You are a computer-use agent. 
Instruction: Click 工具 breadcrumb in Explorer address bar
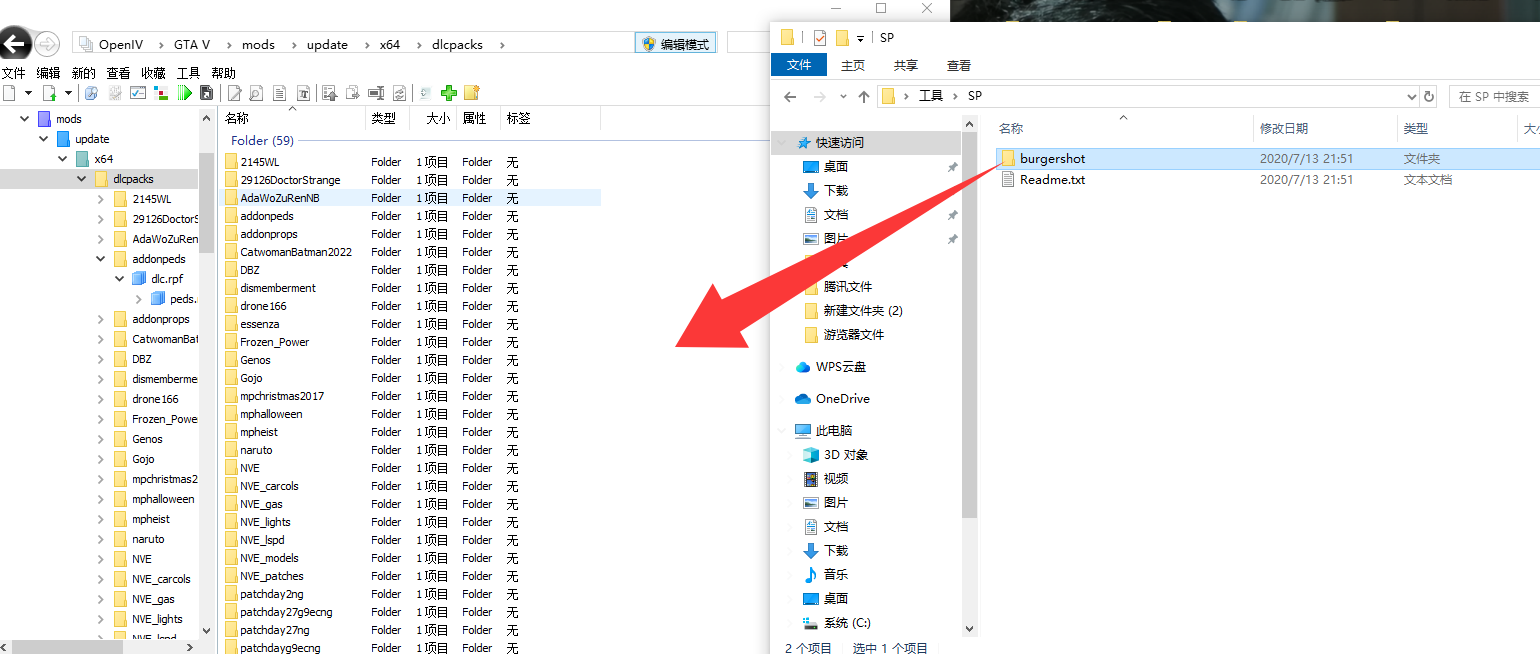pyautogui.click(x=931, y=96)
